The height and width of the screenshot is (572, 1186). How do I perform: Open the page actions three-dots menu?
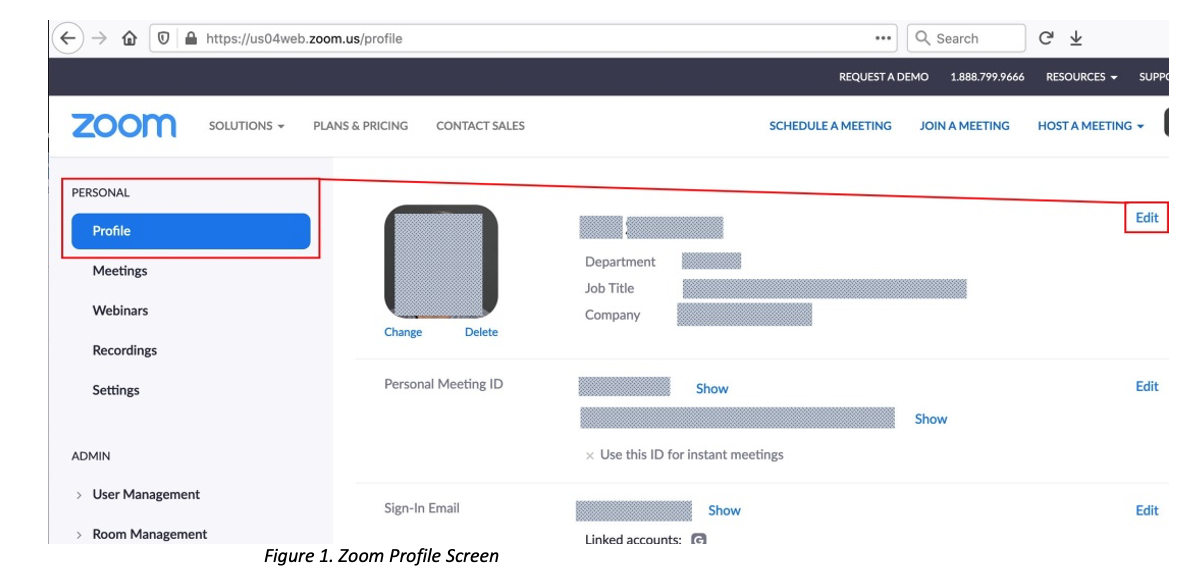pyautogui.click(x=883, y=39)
